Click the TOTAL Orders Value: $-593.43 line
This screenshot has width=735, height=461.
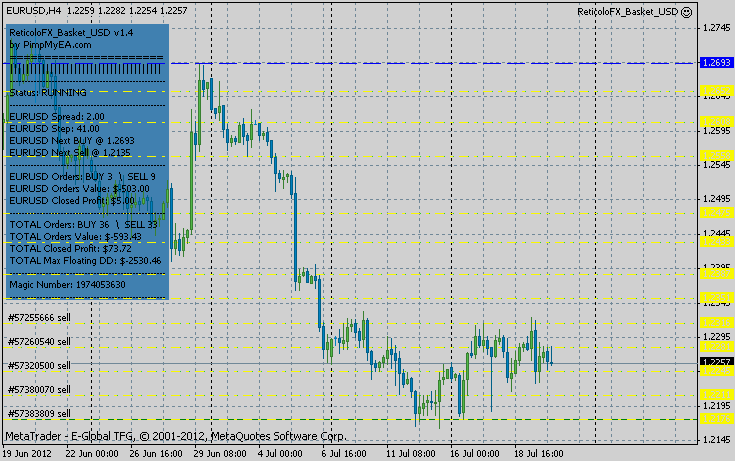pyautogui.click(x=75, y=237)
